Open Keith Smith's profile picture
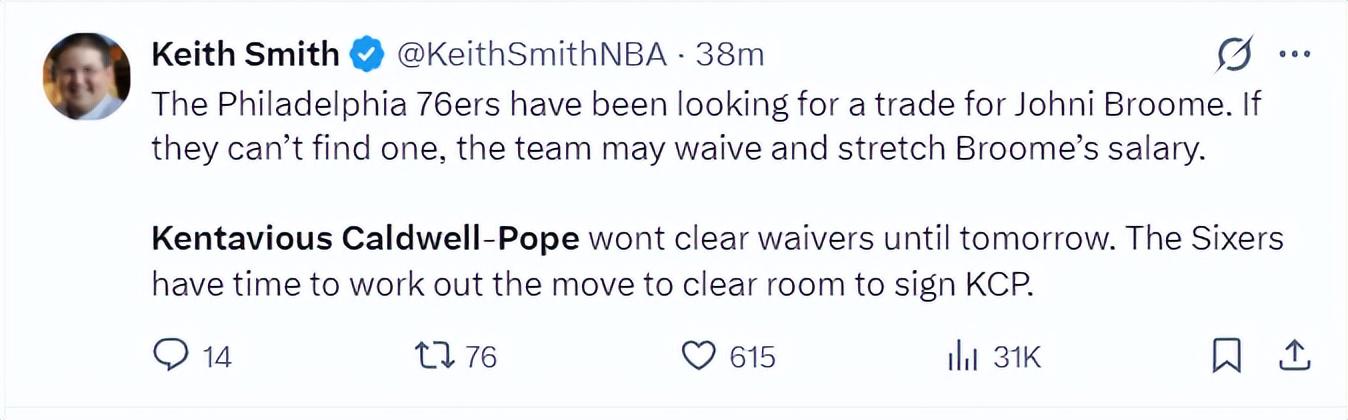The height and width of the screenshot is (420, 1348). [x=86, y=76]
